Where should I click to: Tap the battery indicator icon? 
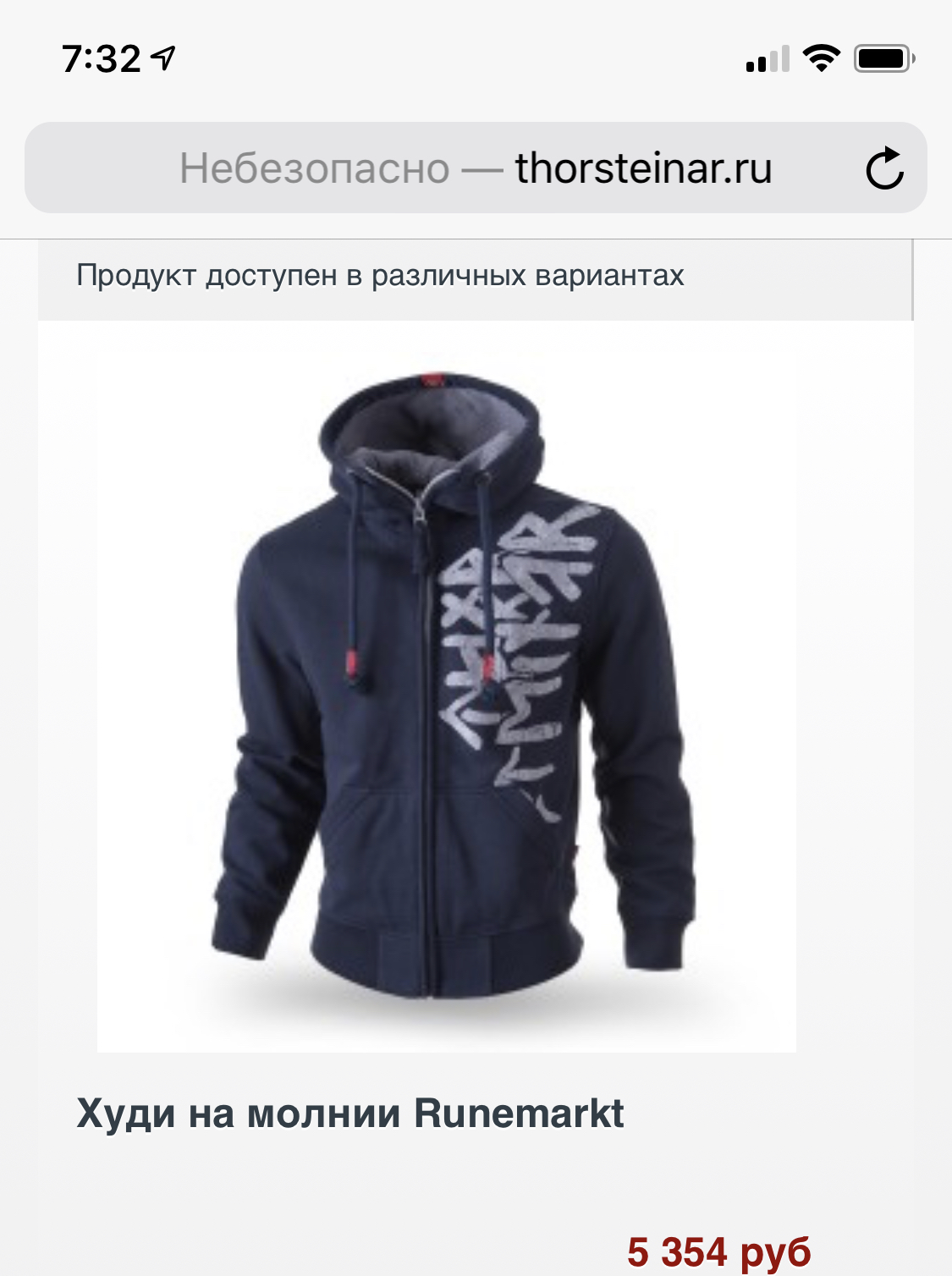884,58
